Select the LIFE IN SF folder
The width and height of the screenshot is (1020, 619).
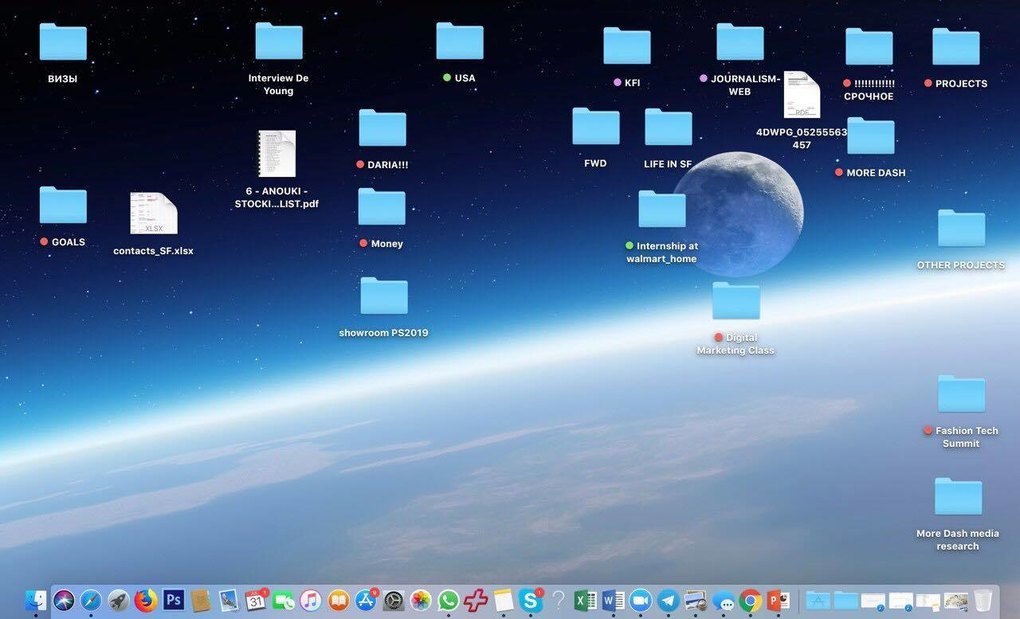pyautogui.click(x=669, y=127)
